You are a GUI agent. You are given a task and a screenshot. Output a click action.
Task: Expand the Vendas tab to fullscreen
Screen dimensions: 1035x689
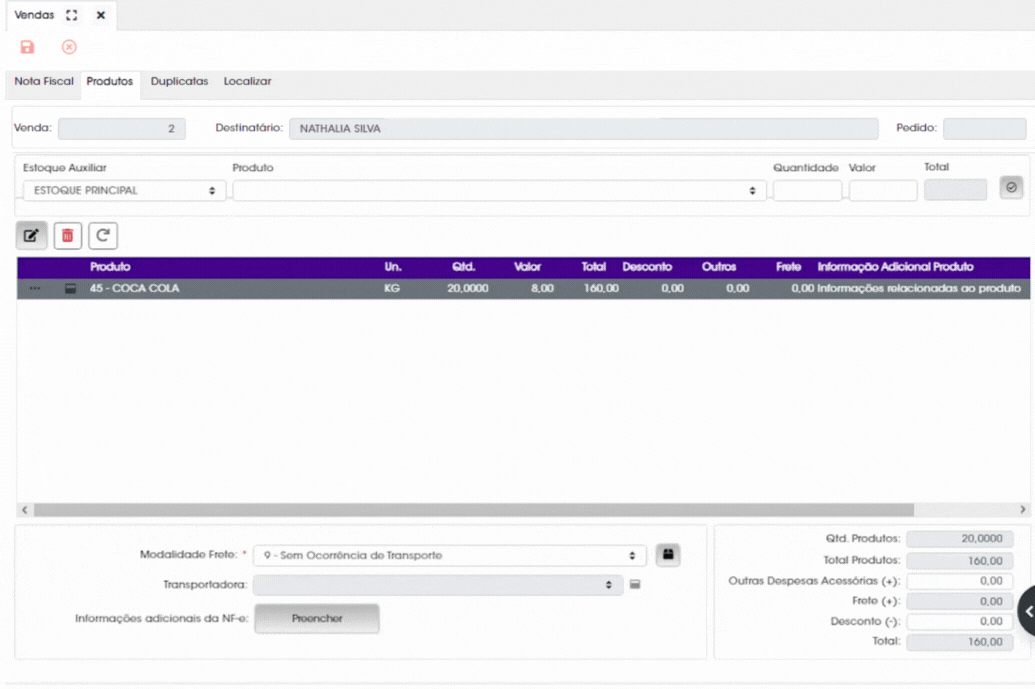coord(72,15)
